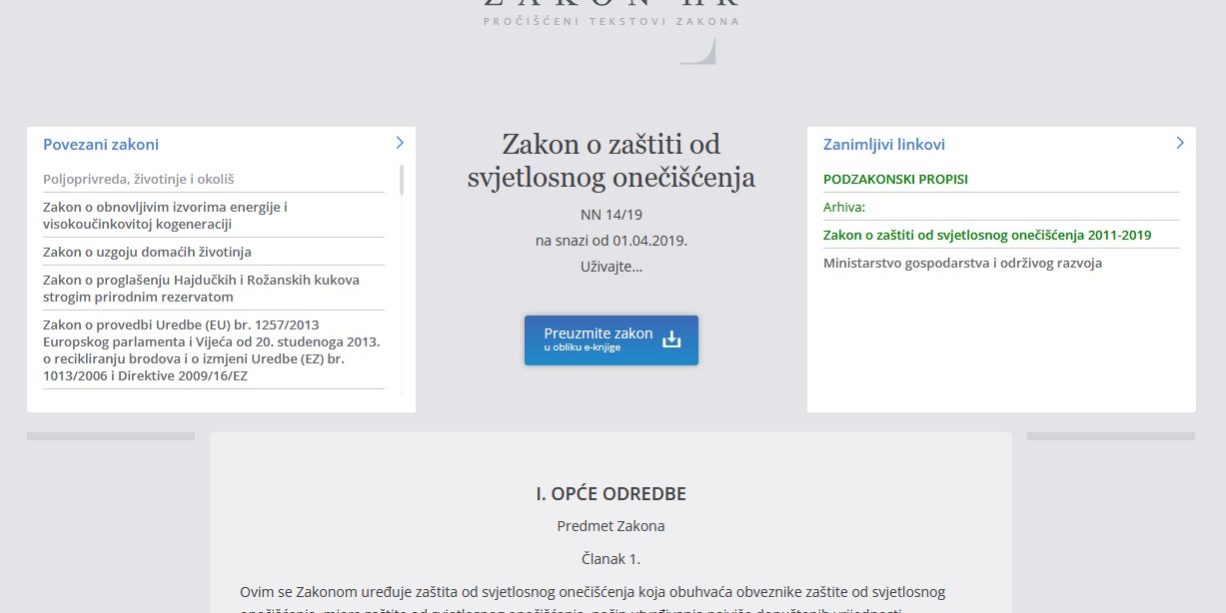Click the NN 14/19 reference text
Image resolution: width=1226 pixels, height=613 pixels.
611,212
